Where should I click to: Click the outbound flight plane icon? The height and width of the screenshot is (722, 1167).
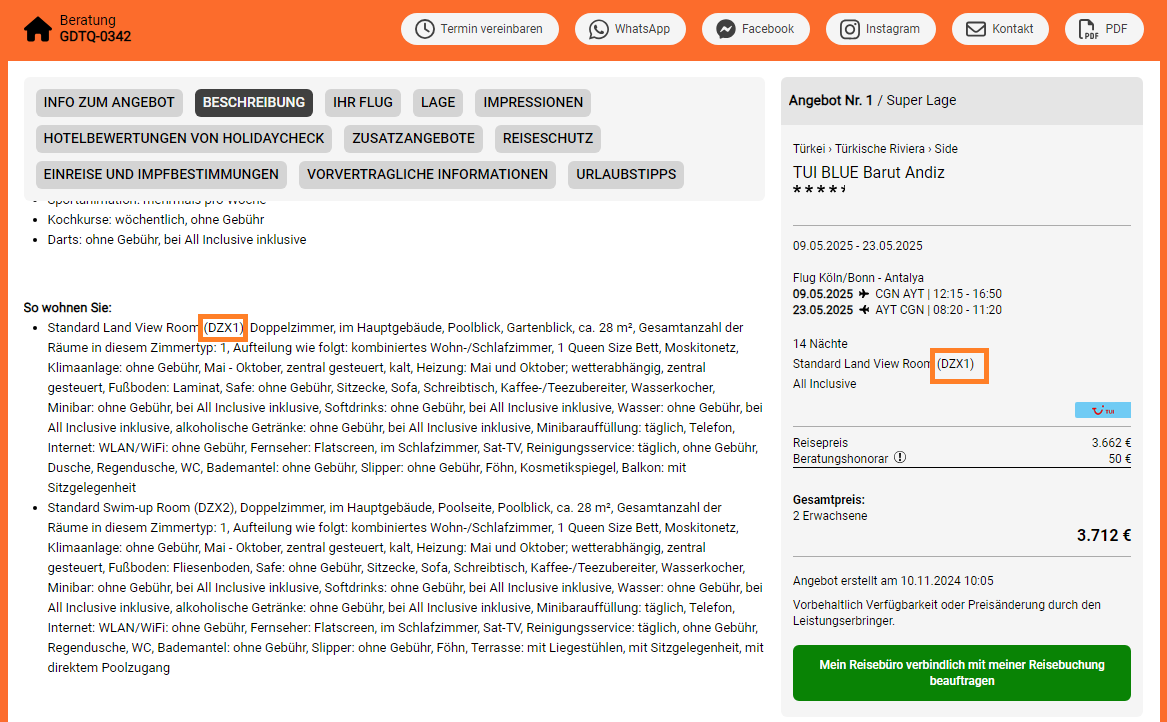[863, 294]
